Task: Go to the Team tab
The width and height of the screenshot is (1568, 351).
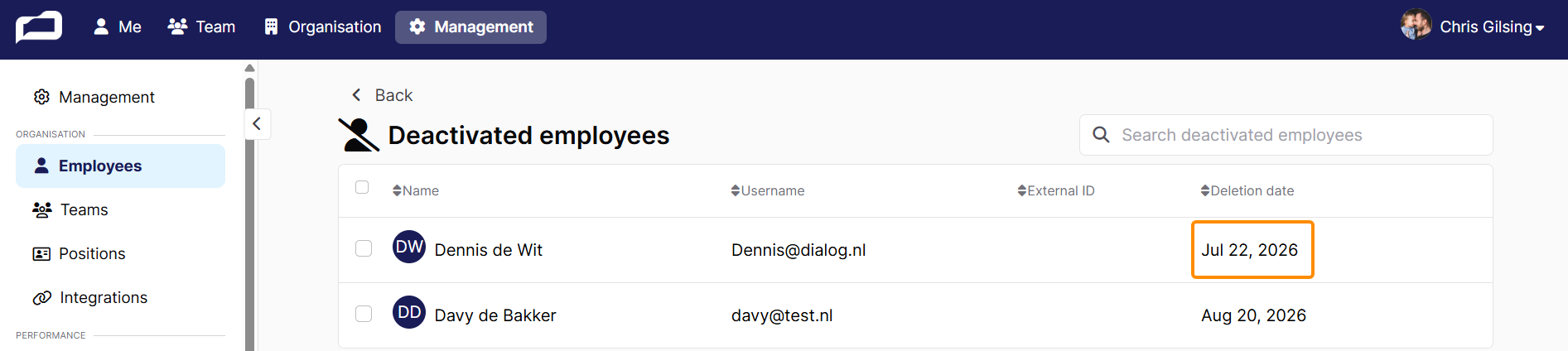Action: 202,27
